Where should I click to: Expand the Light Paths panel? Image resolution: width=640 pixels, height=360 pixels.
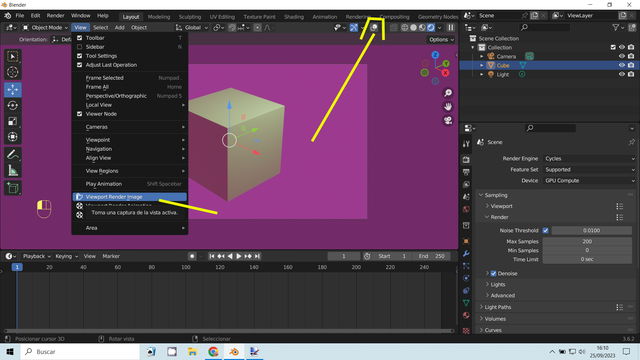coord(497,307)
